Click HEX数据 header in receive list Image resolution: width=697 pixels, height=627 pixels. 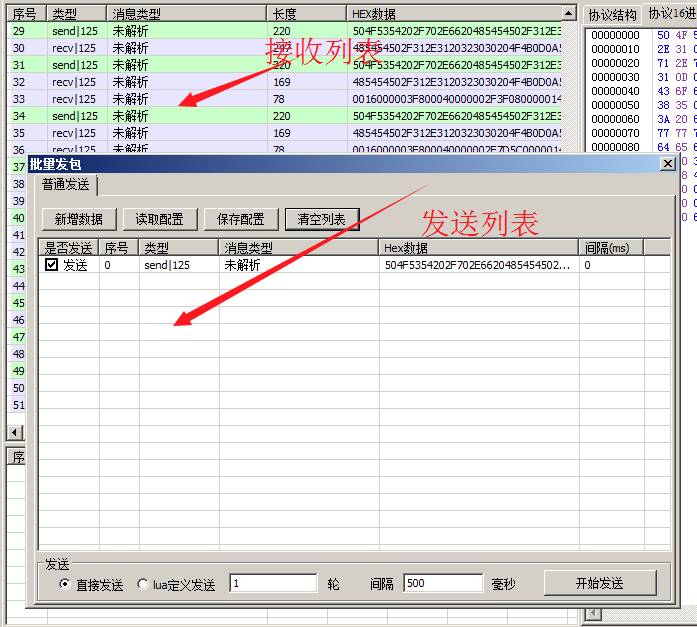tap(454, 14)
